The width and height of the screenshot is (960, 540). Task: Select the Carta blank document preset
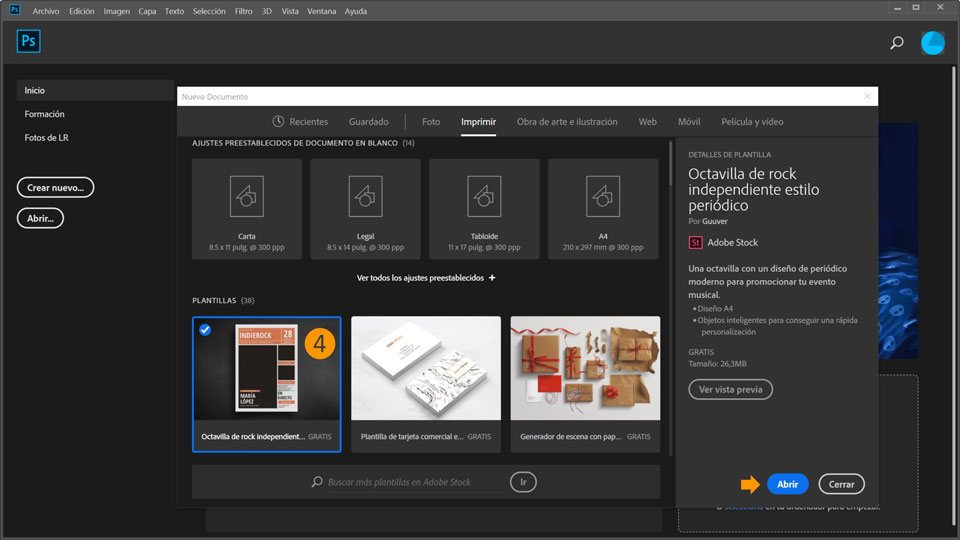247,209
